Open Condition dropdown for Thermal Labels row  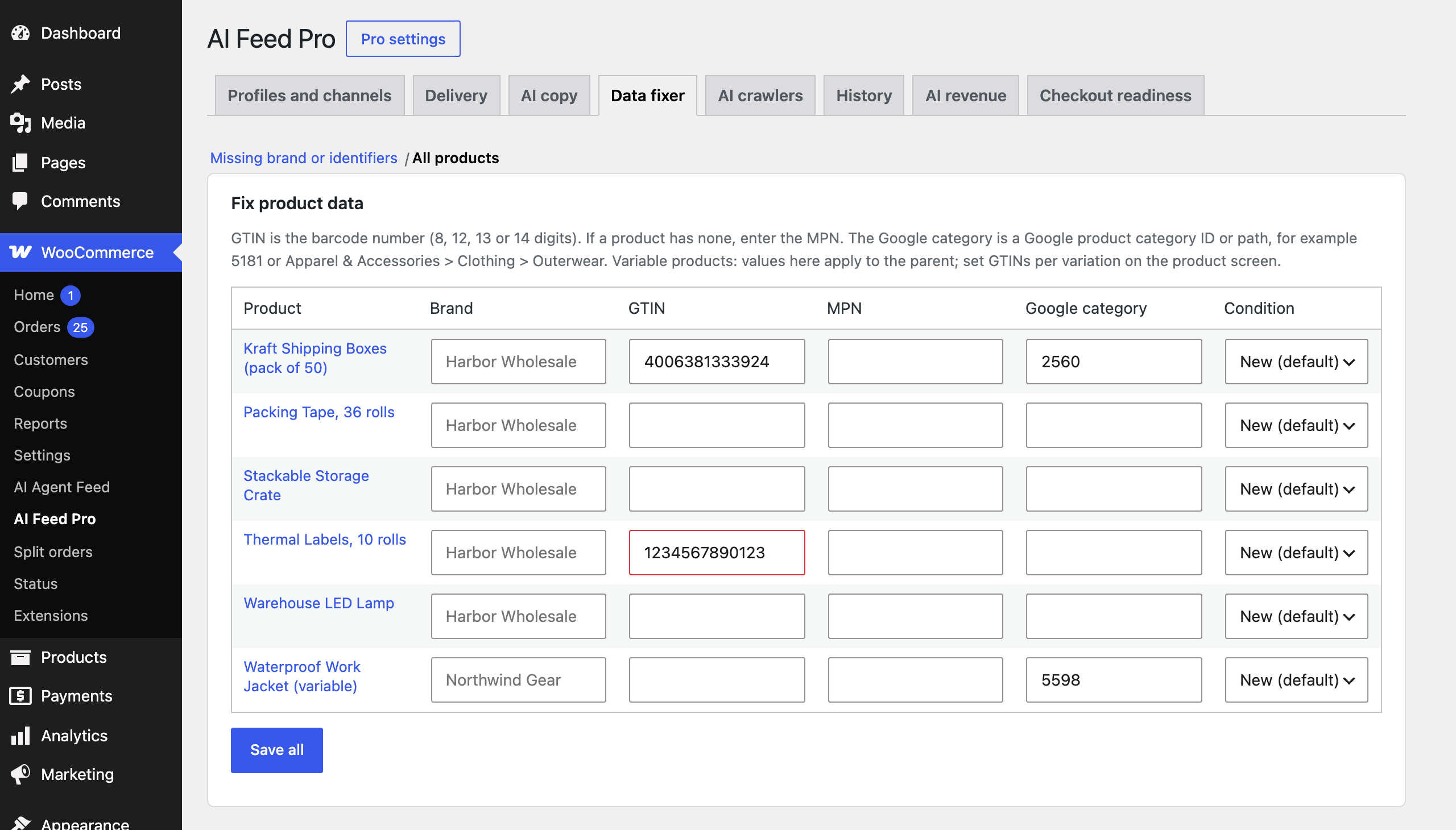click(x=1296, y=553)
